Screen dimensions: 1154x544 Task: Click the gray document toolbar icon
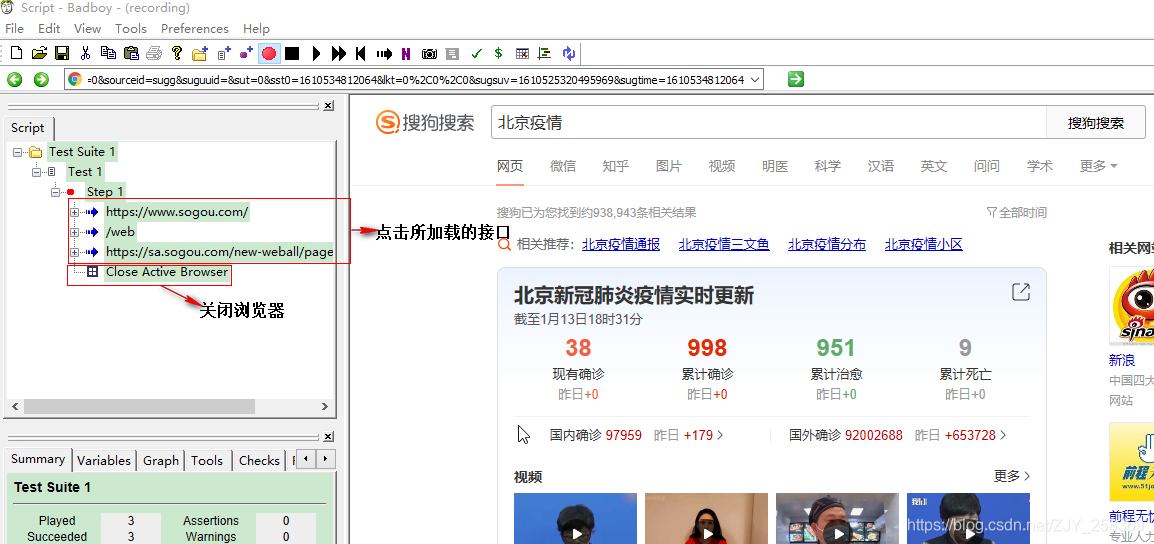click(x=453, y=53)
